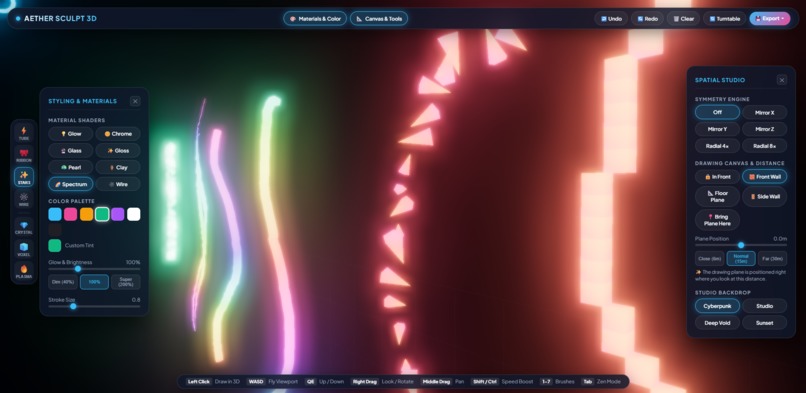Image resolution: width=806 pixels, height=393 pixels.
Task: Clear the canvas
Action: [x=683, y=18]
